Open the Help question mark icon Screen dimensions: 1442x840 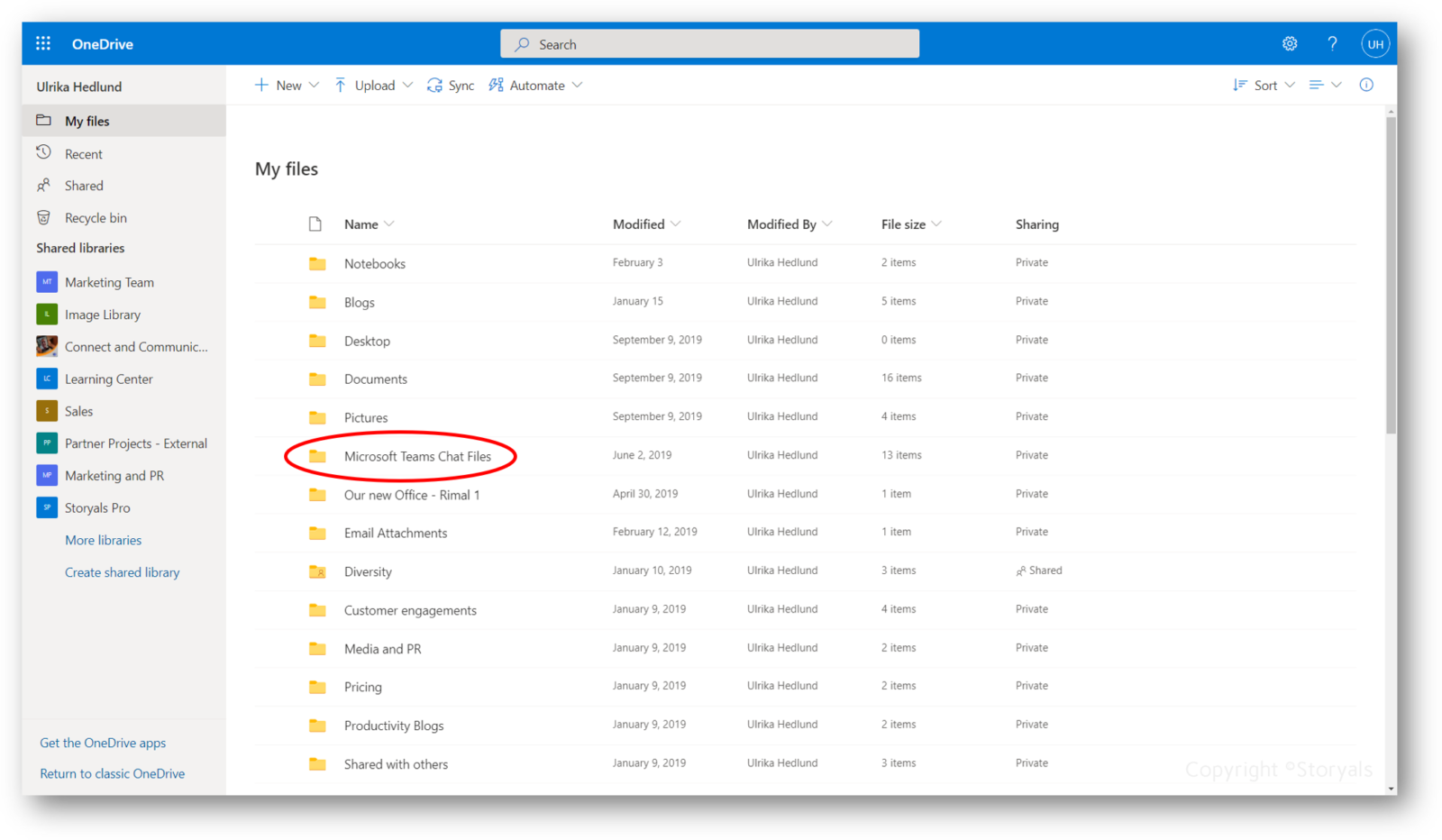(1332, 43)
